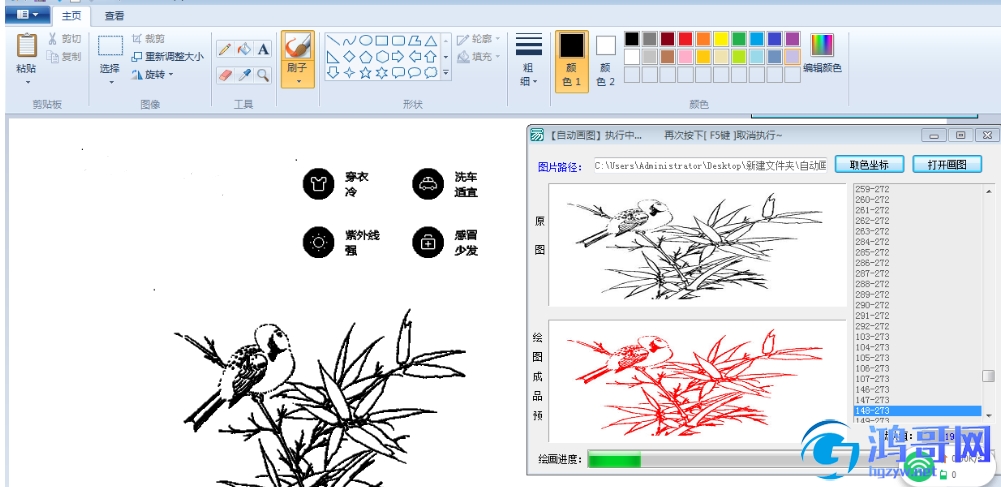1001x487 pixels.
Task: Click the Copy (复制) button
Action: coord(64,57)
